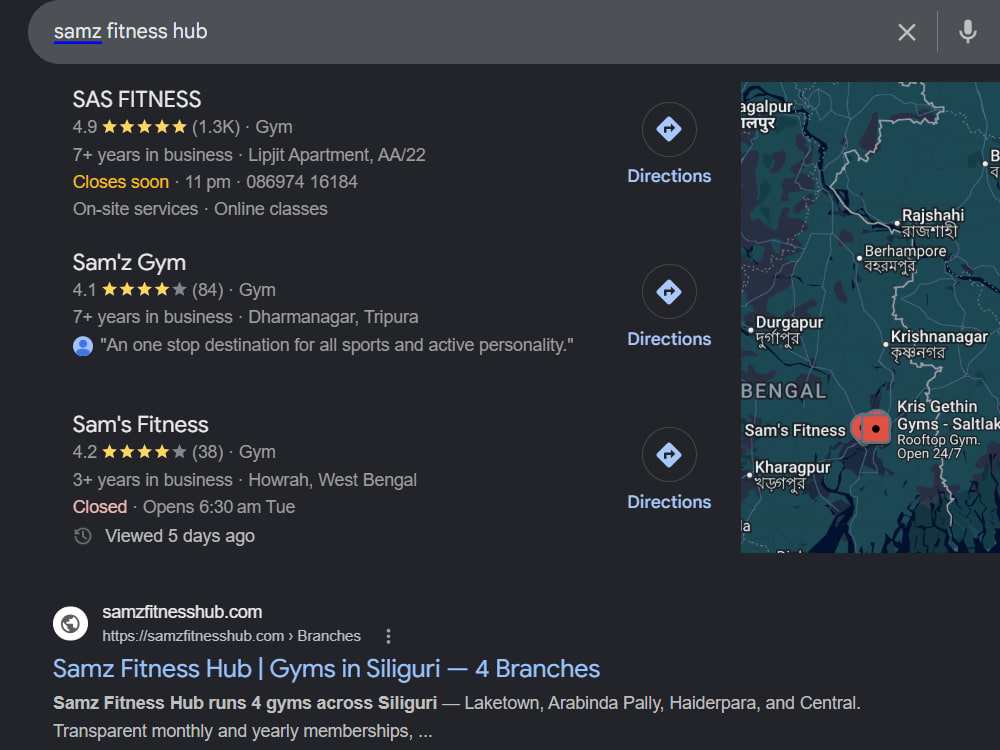
Task: Click the samzfitnesshub.com globe favicon
Action: point(70,623)
